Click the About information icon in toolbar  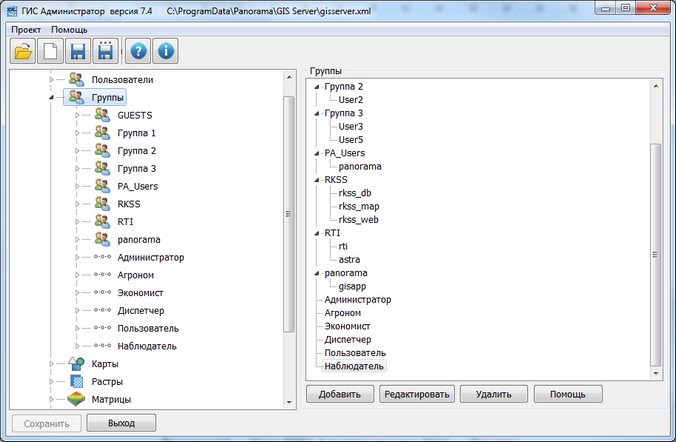(166, 51)
